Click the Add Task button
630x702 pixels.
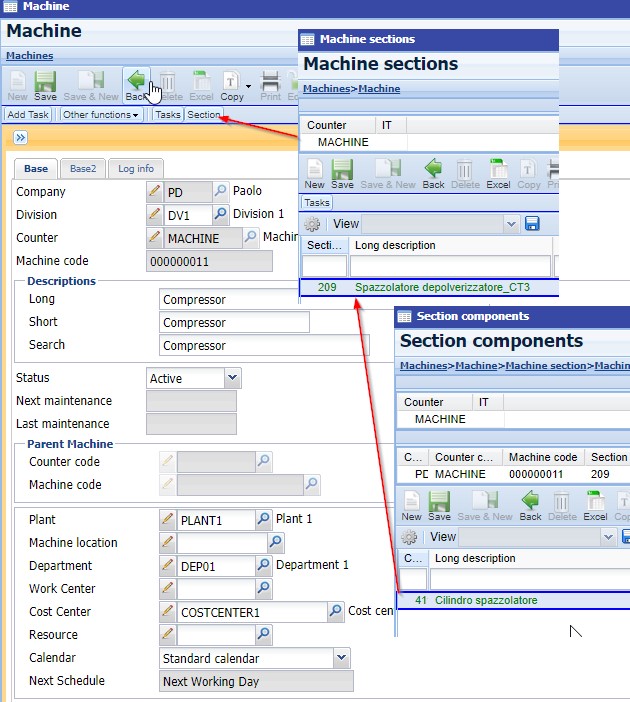tap(28, 115)
